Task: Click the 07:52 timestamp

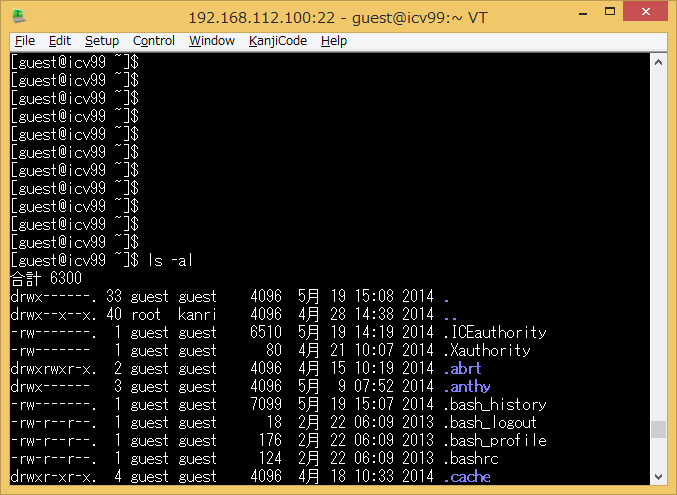Action: [374, 387]
